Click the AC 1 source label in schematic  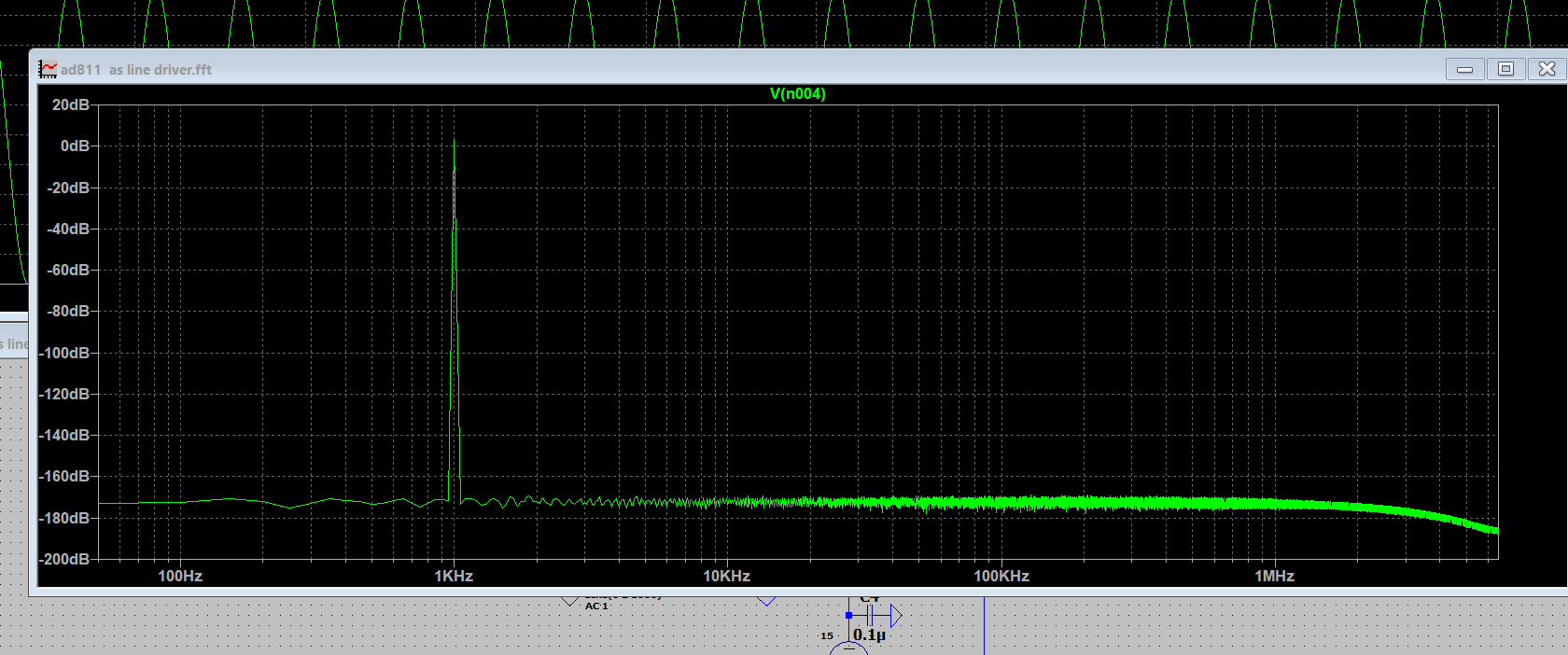point(596,606)
